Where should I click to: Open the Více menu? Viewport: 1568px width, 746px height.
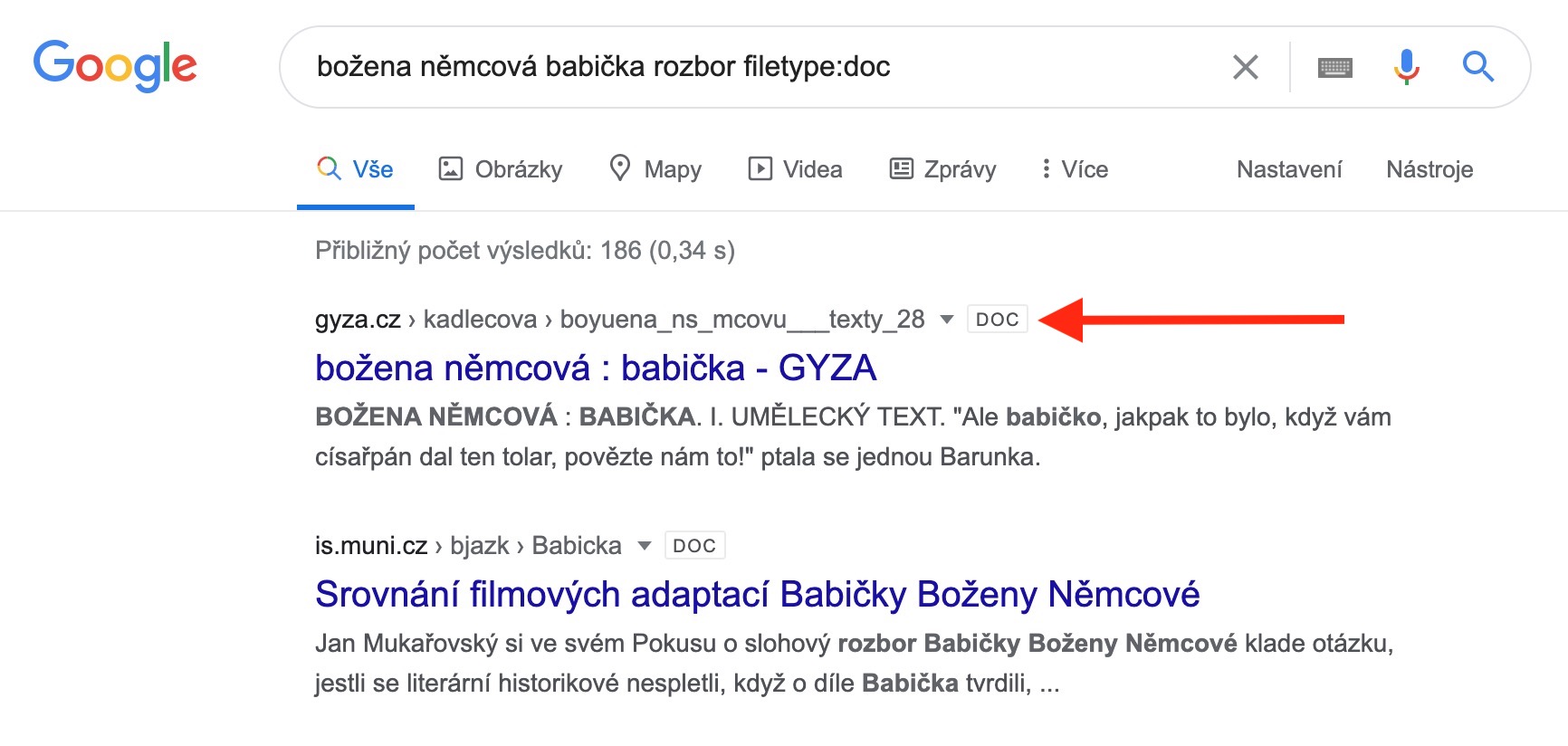1084,169
